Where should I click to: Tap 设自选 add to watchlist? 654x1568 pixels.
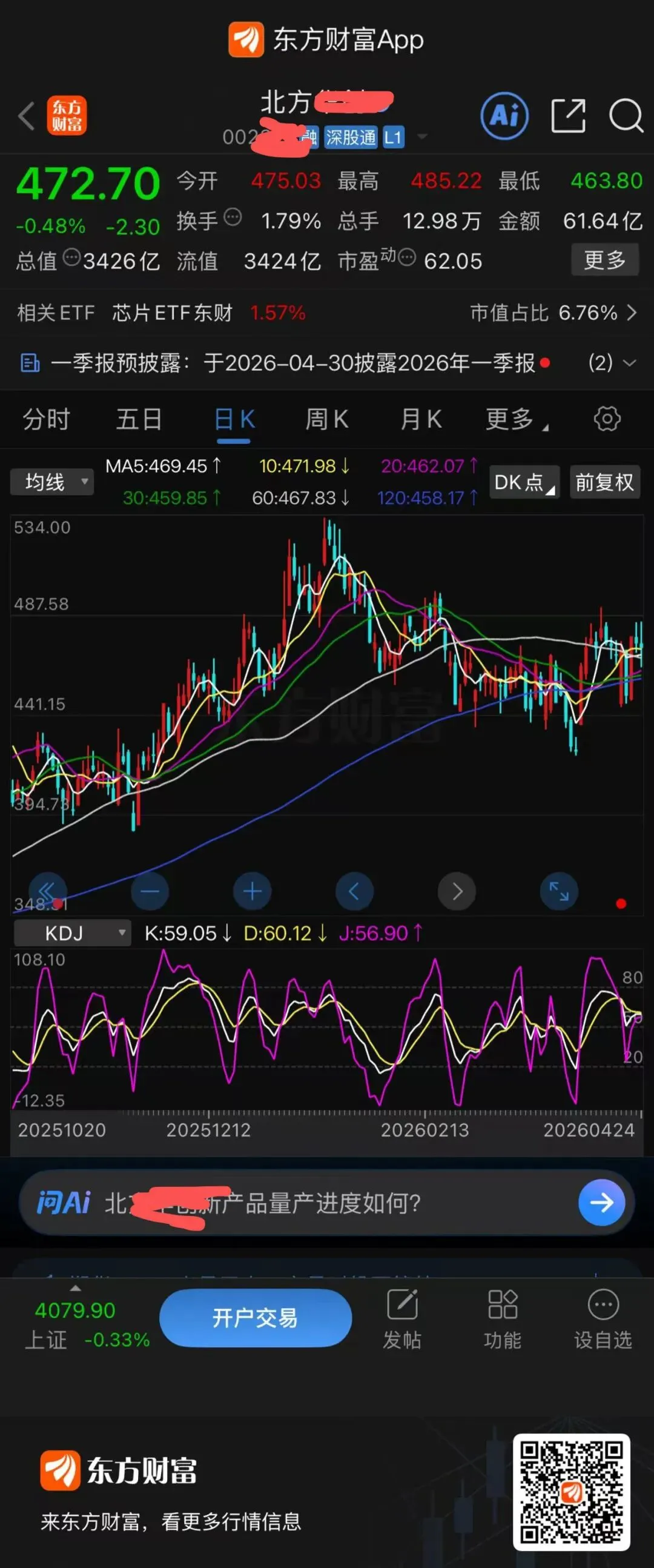pyautogui.click(x=603, y=1320)
